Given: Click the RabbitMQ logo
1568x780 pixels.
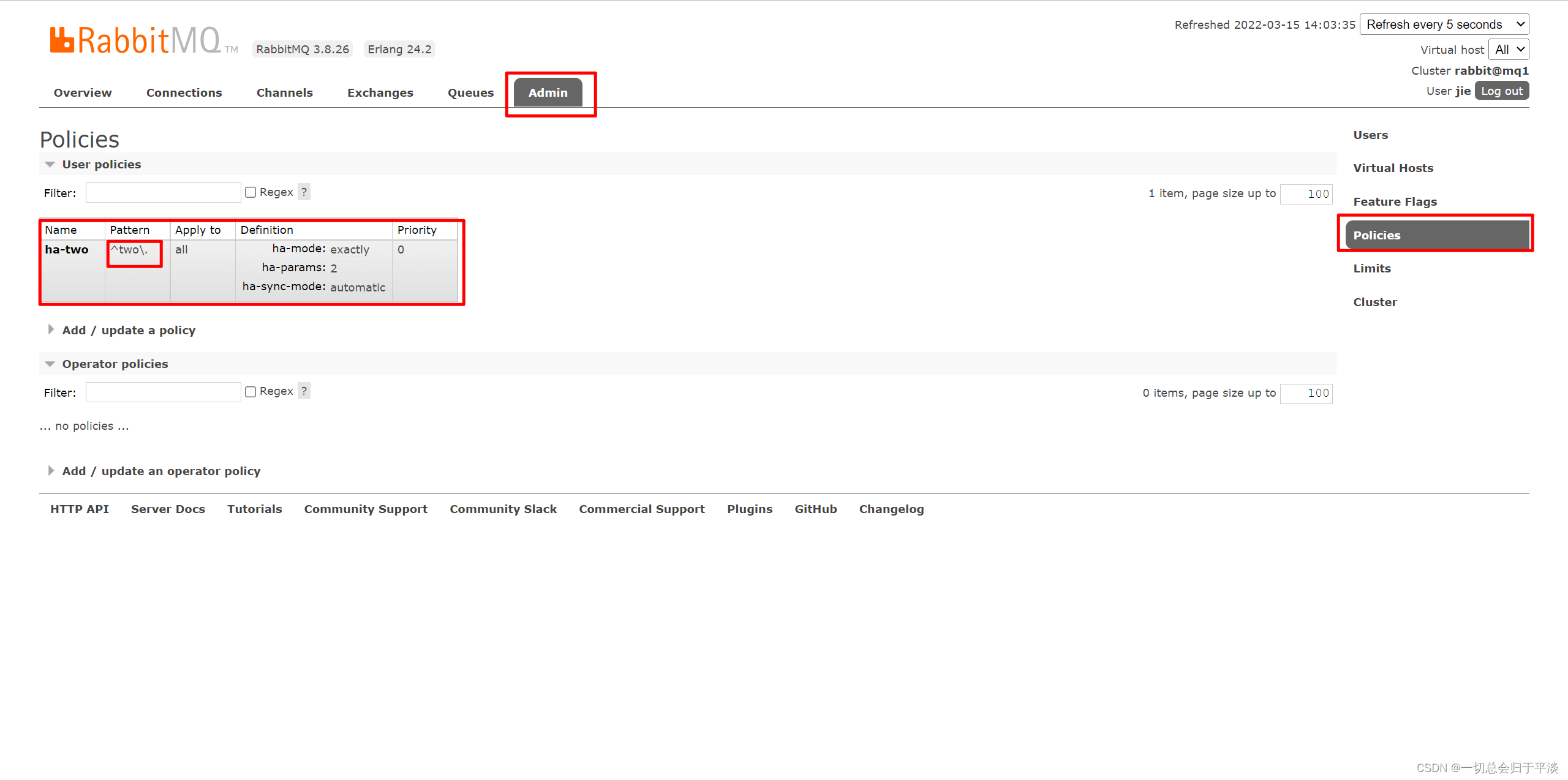Looking at the screenshot, I should click(x=135, y=40).
